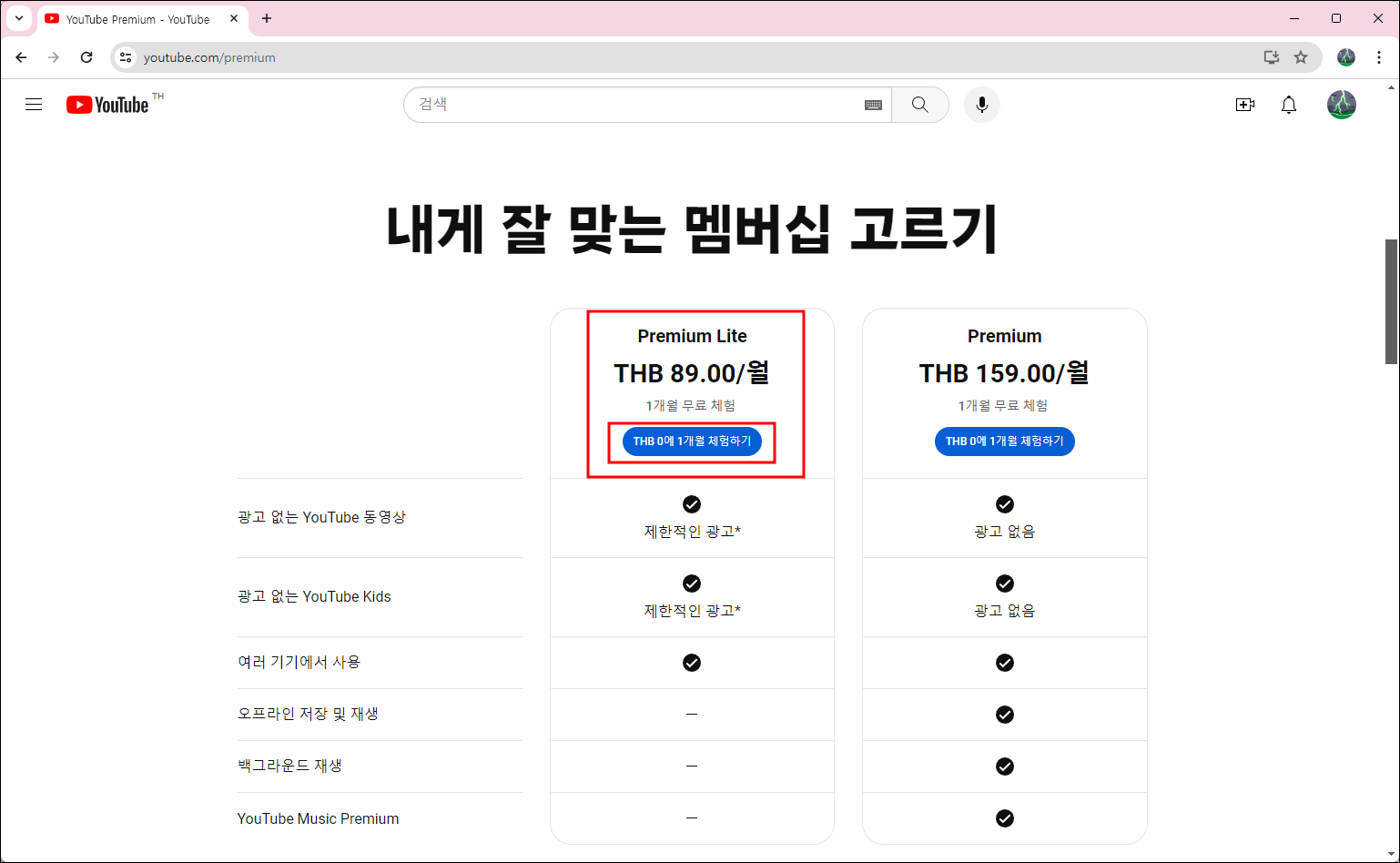Maximize the Chrome window
This screenshot has height=863, width=1400.
point(1336,18)
